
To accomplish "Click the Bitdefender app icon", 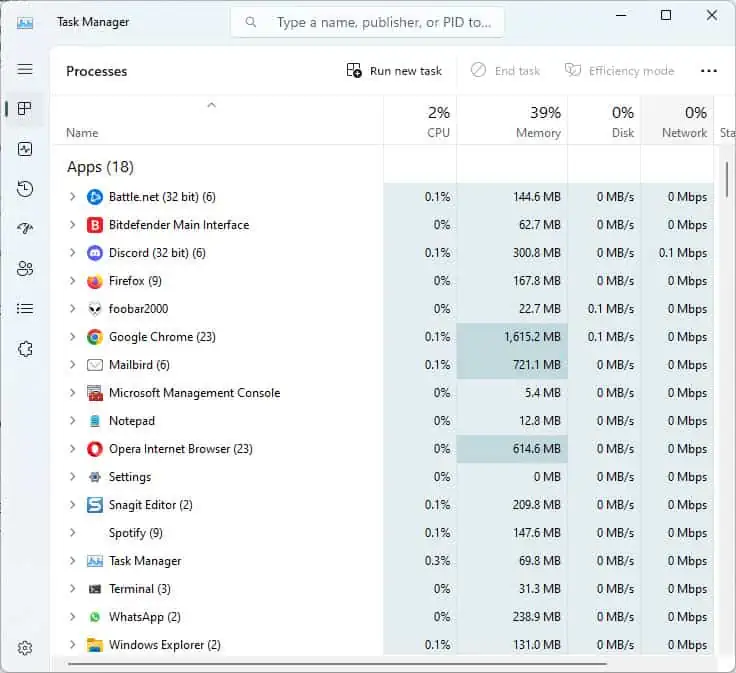I will click(95, 225).
